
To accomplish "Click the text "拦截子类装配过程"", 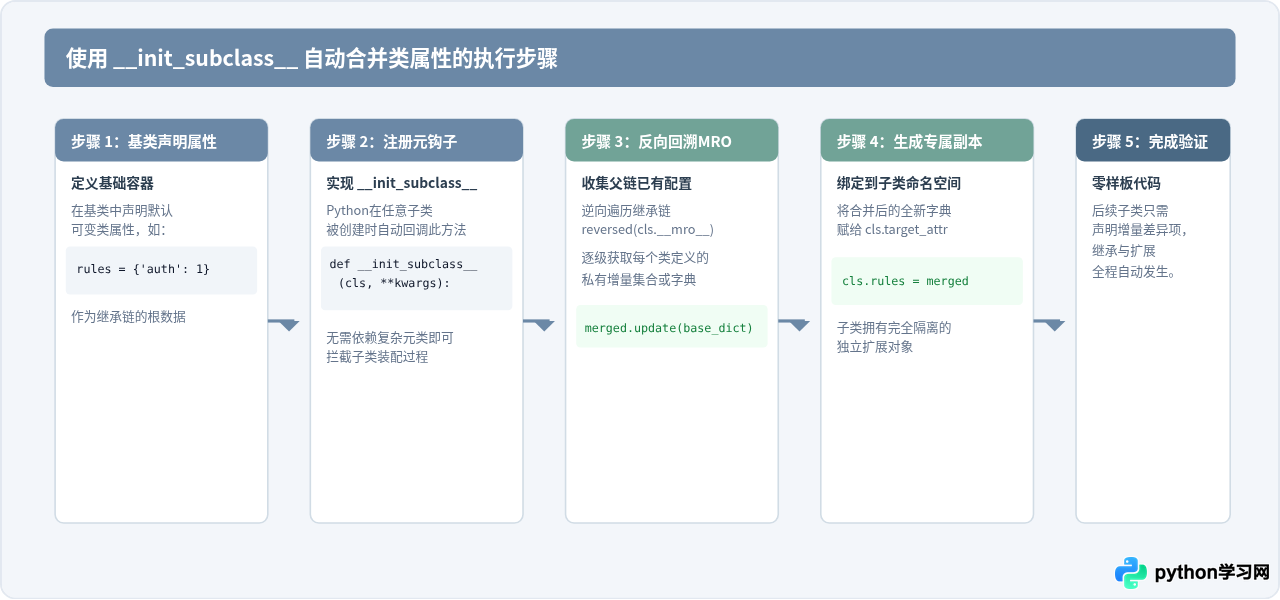I will coord(377,357).
